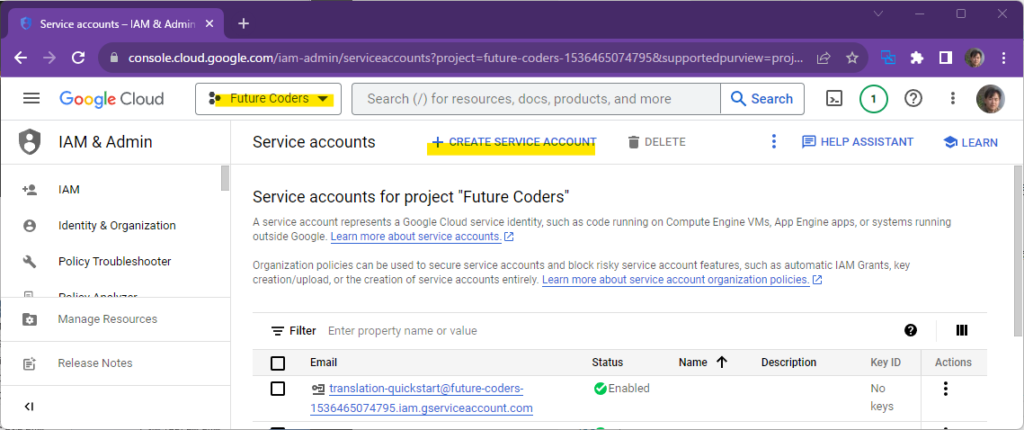
Task: Bookmark this page with the star icon
Action: pos(852,58)
